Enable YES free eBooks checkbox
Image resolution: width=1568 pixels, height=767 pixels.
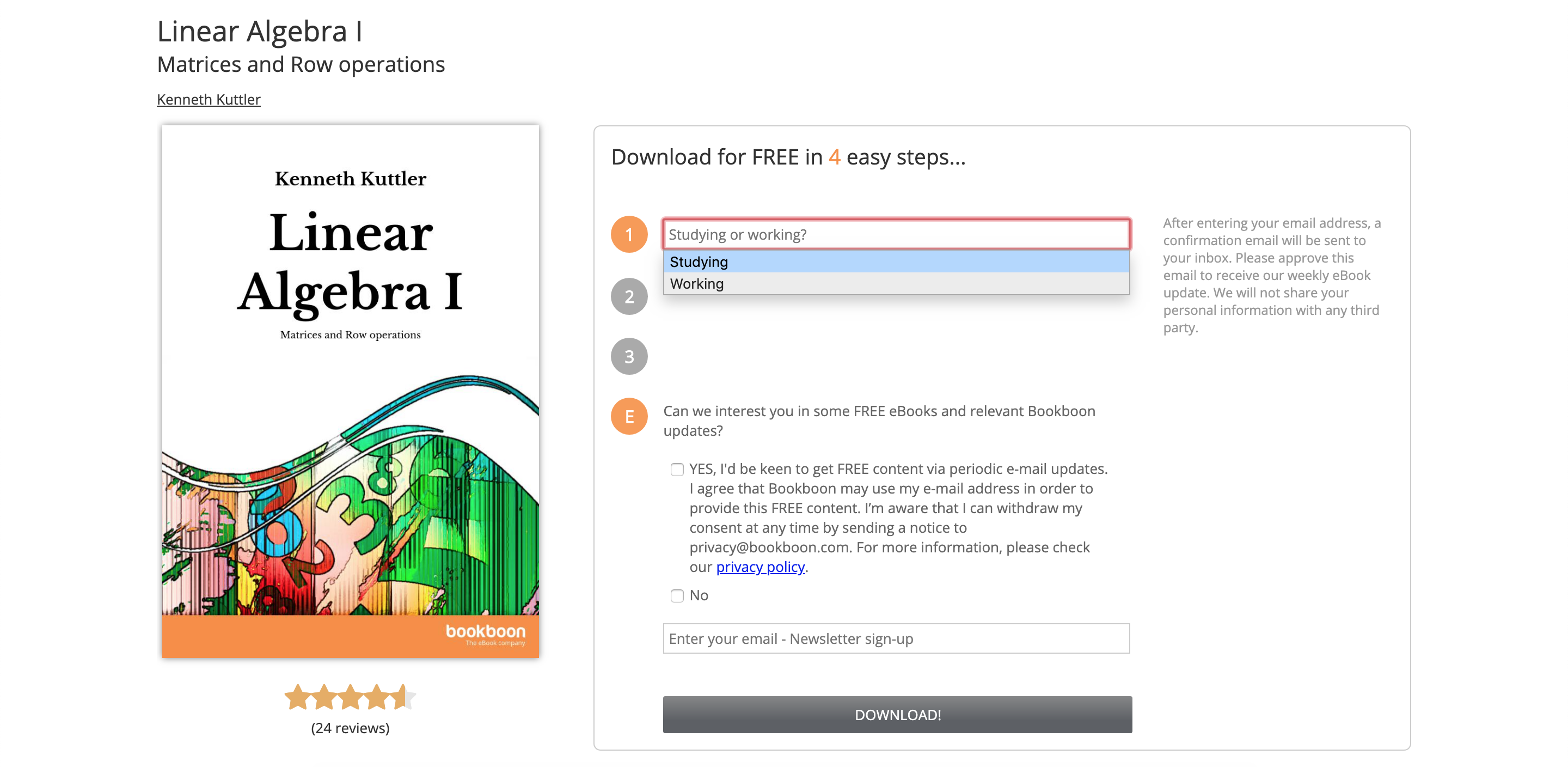tap(676, 468)
